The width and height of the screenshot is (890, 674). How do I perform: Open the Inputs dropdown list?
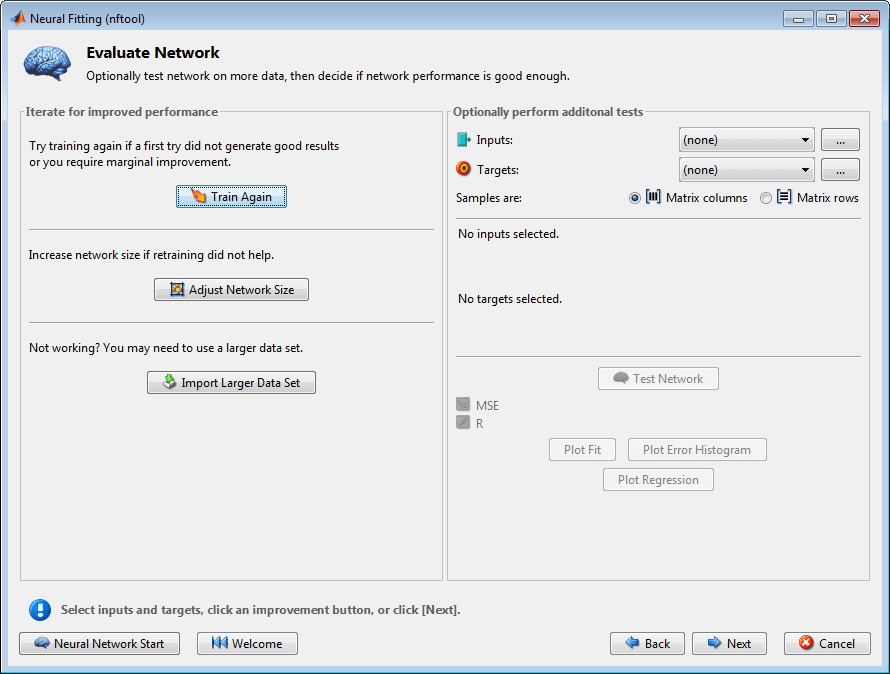tap(746, 140)
